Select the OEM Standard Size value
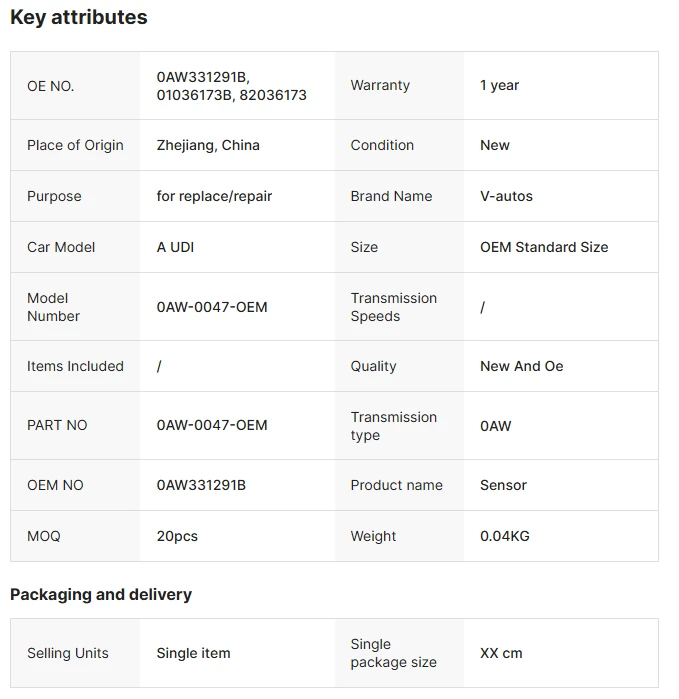Viewport: 679px width, 699px height. pos(544,247)
